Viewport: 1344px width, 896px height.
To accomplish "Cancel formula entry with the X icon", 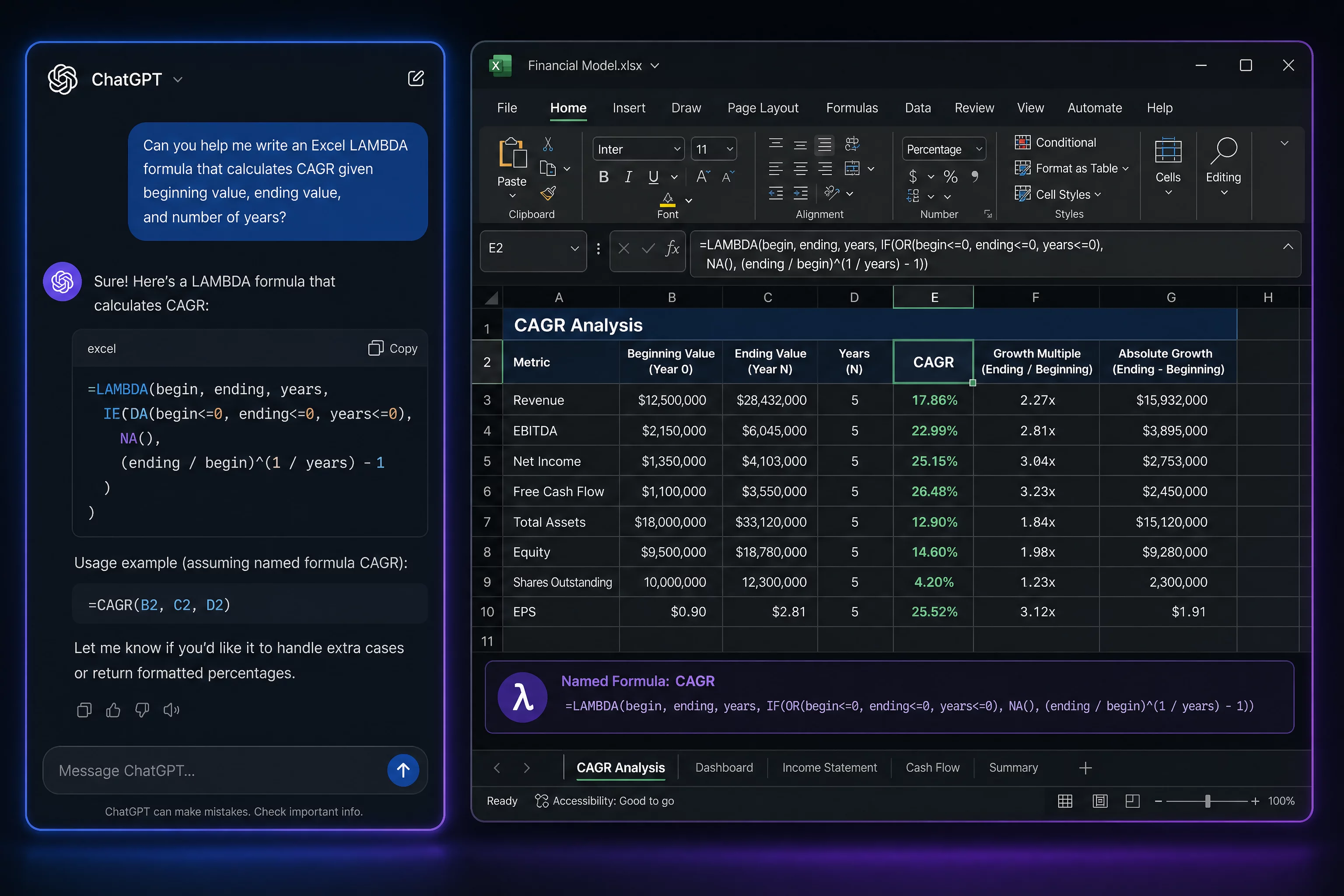I will pyautogui.click(x=624, y=248).
